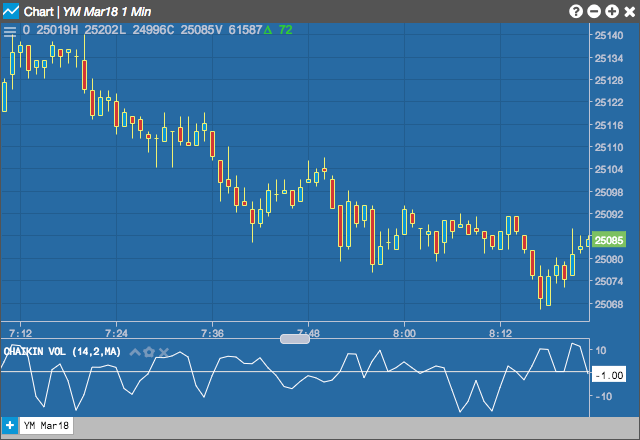
Task: Click the chart line icon in title bar
Action: point(11,11)
